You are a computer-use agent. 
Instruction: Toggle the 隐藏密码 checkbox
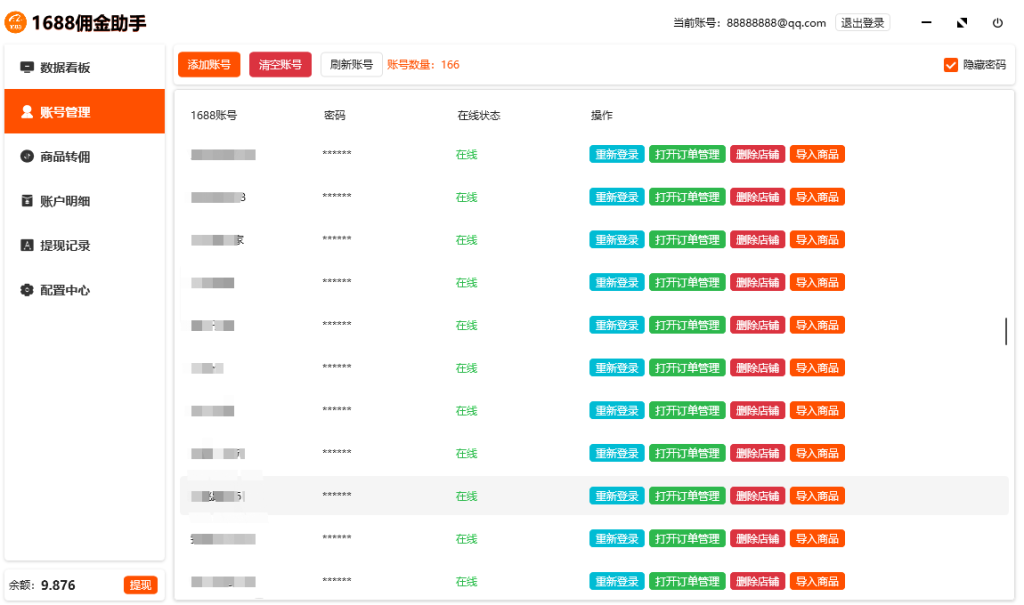click(950, 65)
